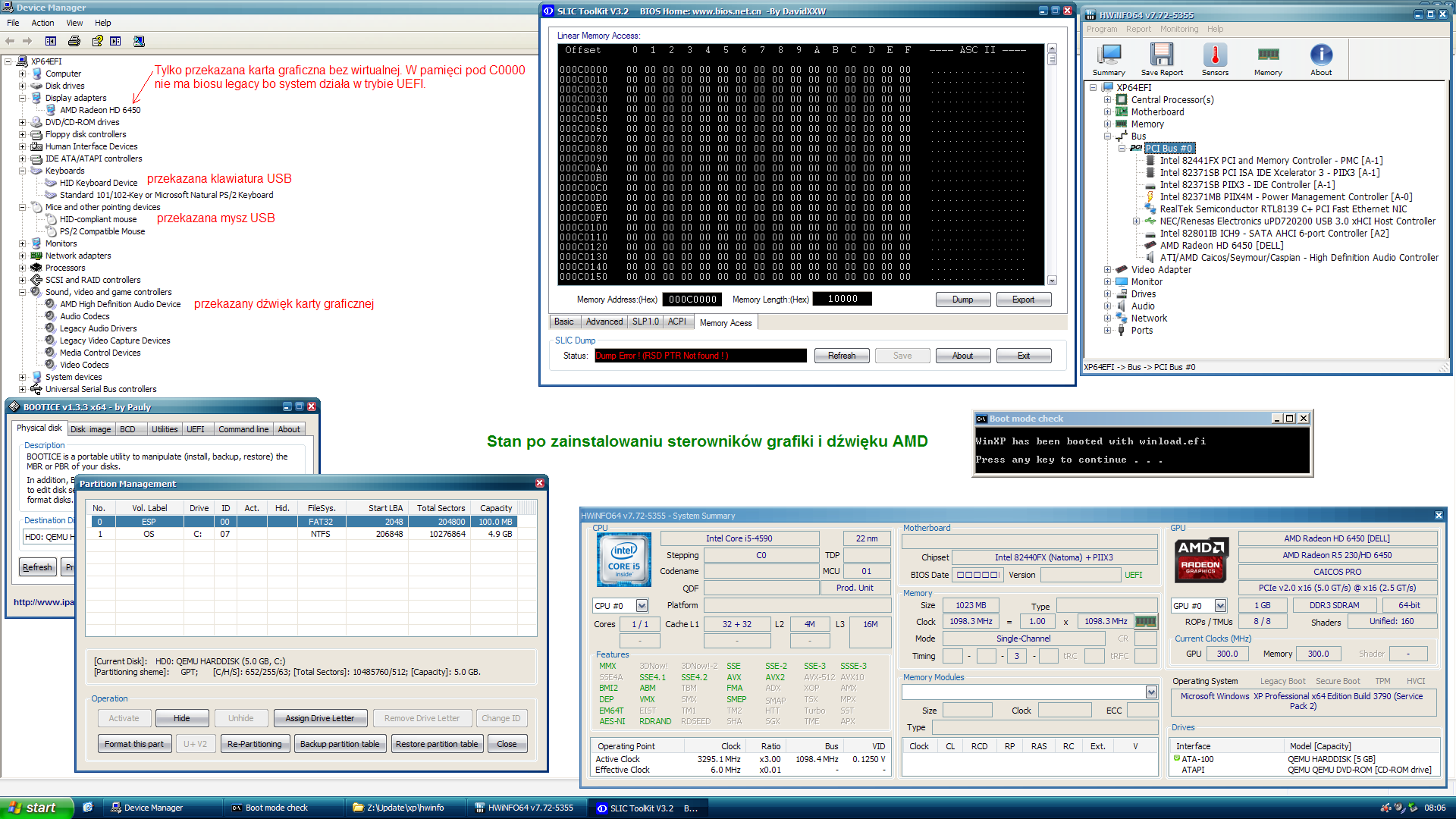The width and height of the screenshot is (1456, 819).
Task: Click the Network adapters icon in Device Manager
Action: pos(36,256)
